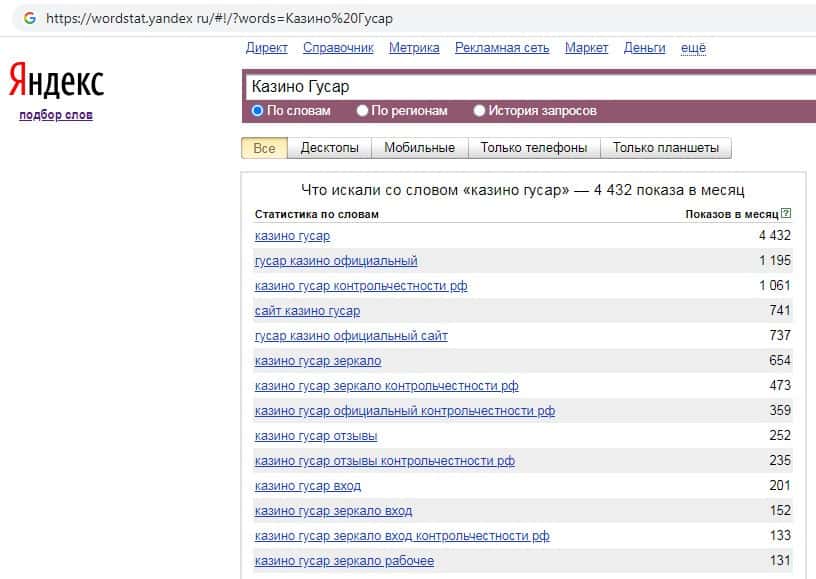Screen dimensions: 816x579
Task: Open the Метрика link
Action: click(414, 48)
